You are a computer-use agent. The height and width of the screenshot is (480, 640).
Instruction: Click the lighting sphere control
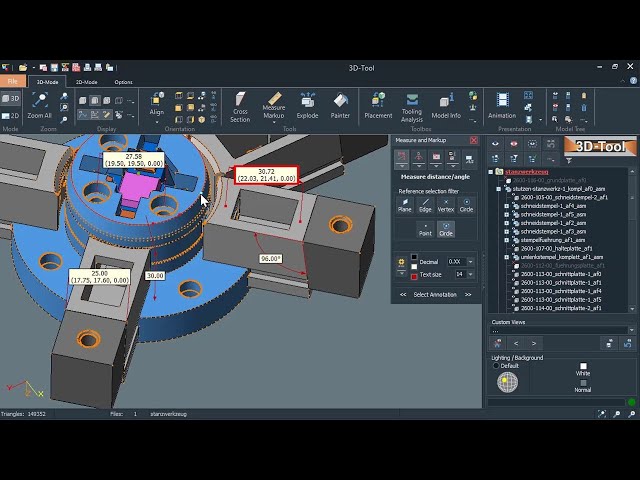pyautogui.click(x=507, y=382)
